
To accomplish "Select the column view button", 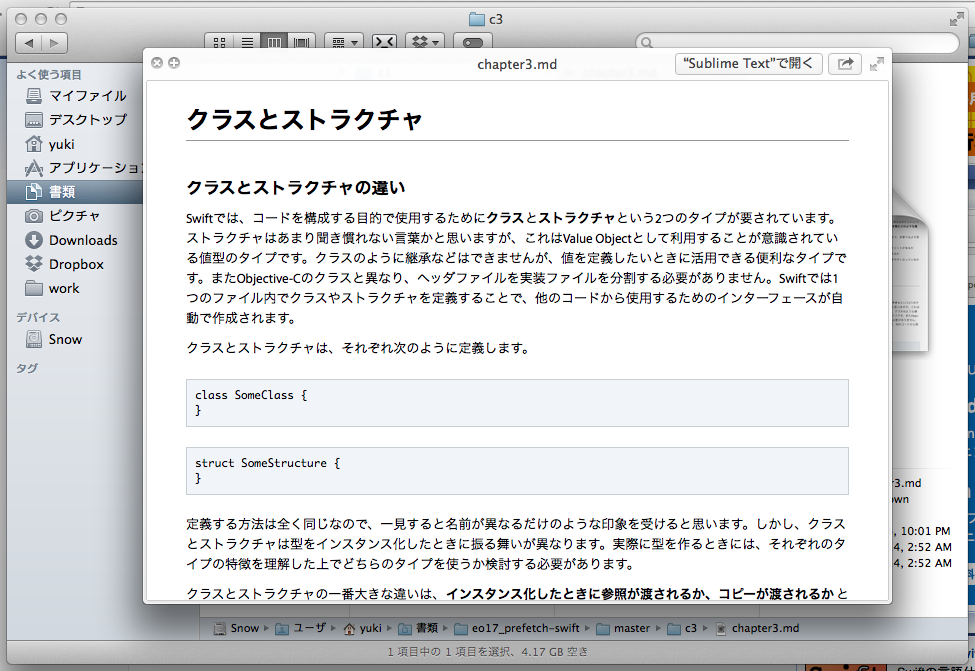I will pyautogui.click(x=273, y=43).
